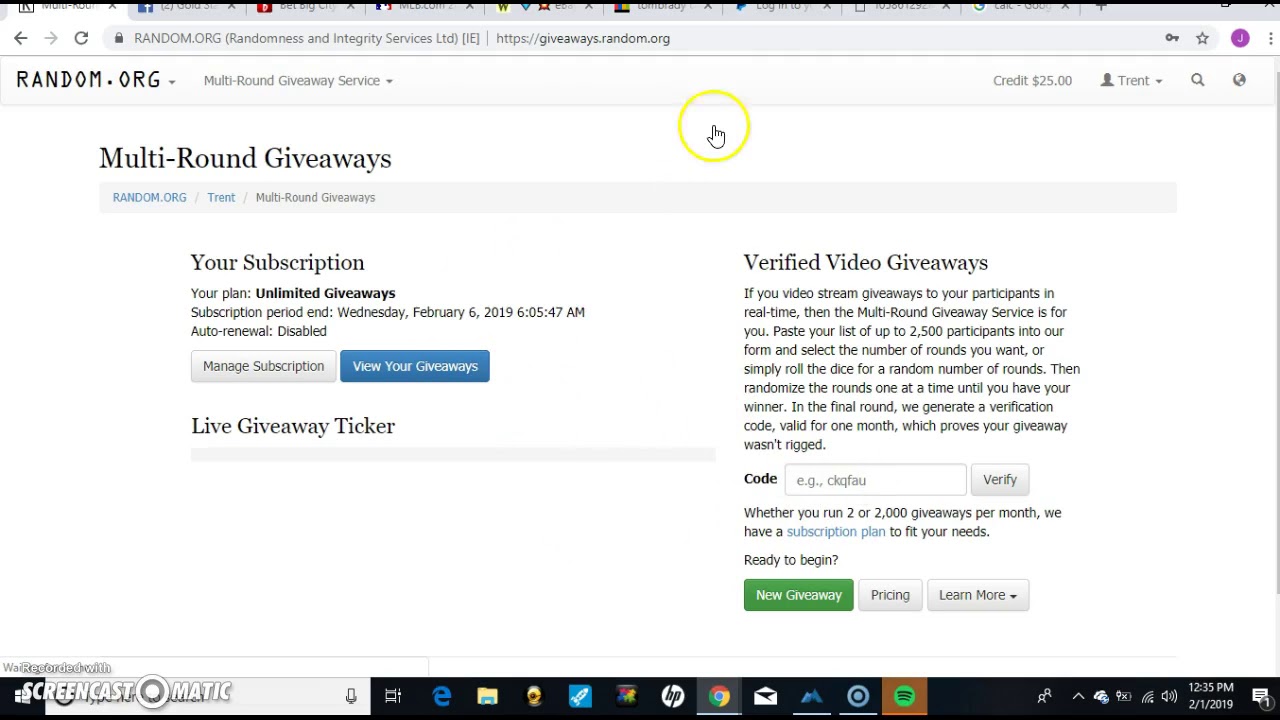This screenshot has height=720, width=1280.
Task: Close the MLB.com browser tab
Action: [471, 6]
